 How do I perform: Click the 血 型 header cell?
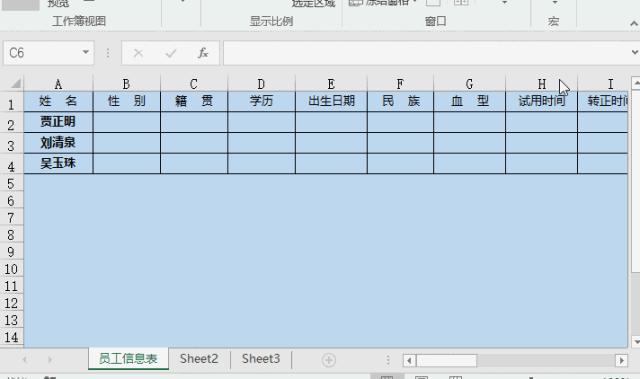469,101
